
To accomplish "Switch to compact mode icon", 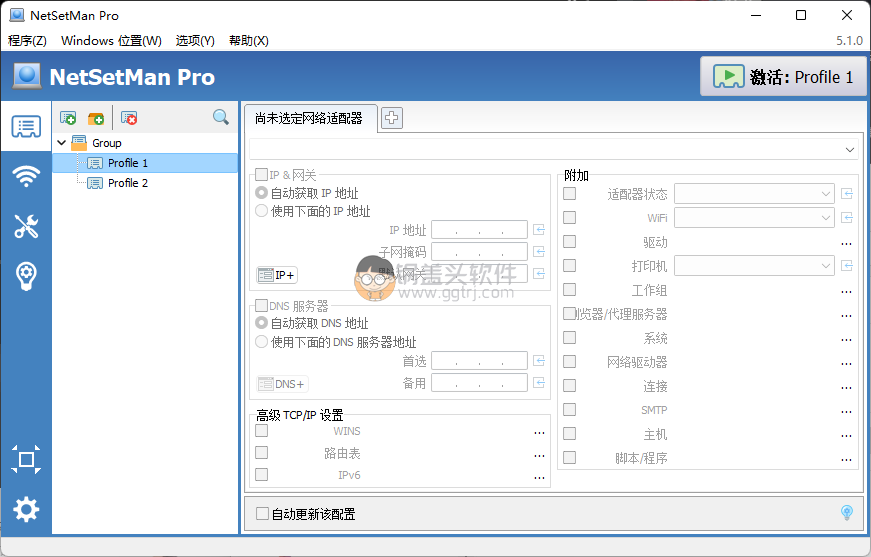I will (26, 459).
